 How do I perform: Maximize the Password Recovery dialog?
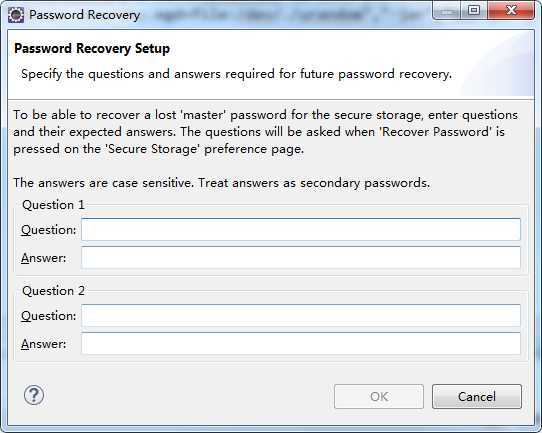click(474, 11)
